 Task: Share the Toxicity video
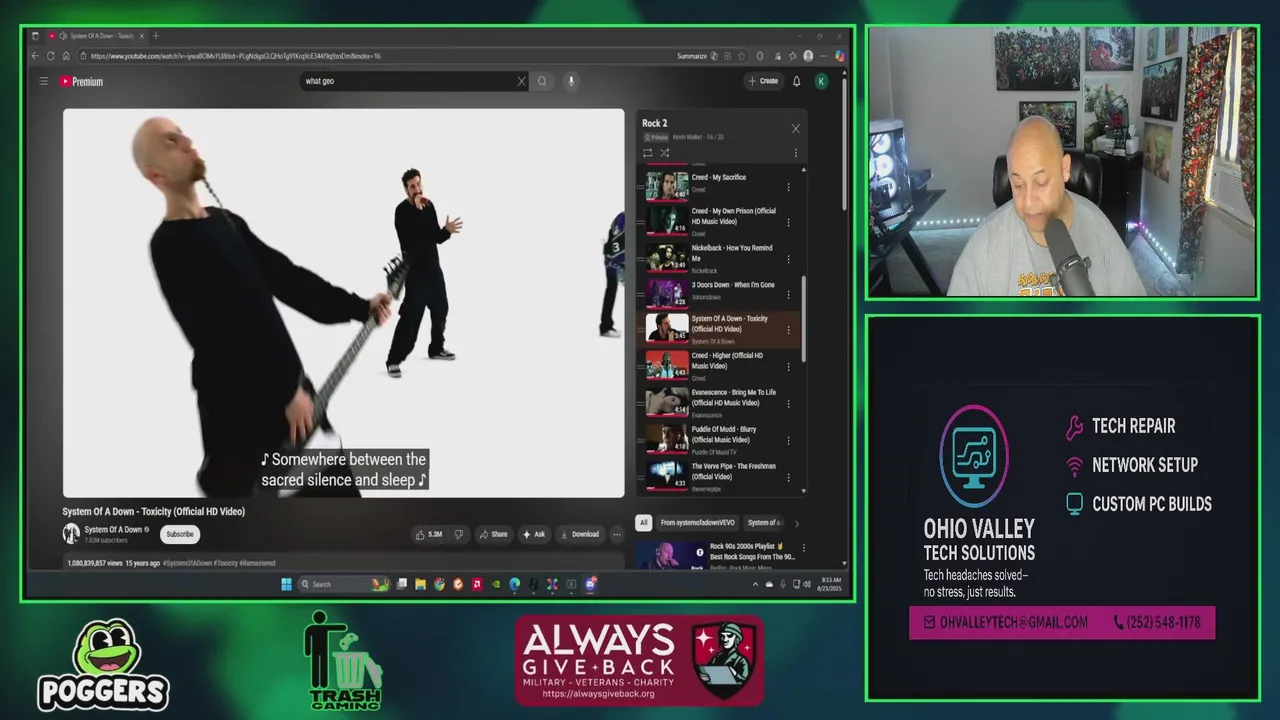coord(493,534)
